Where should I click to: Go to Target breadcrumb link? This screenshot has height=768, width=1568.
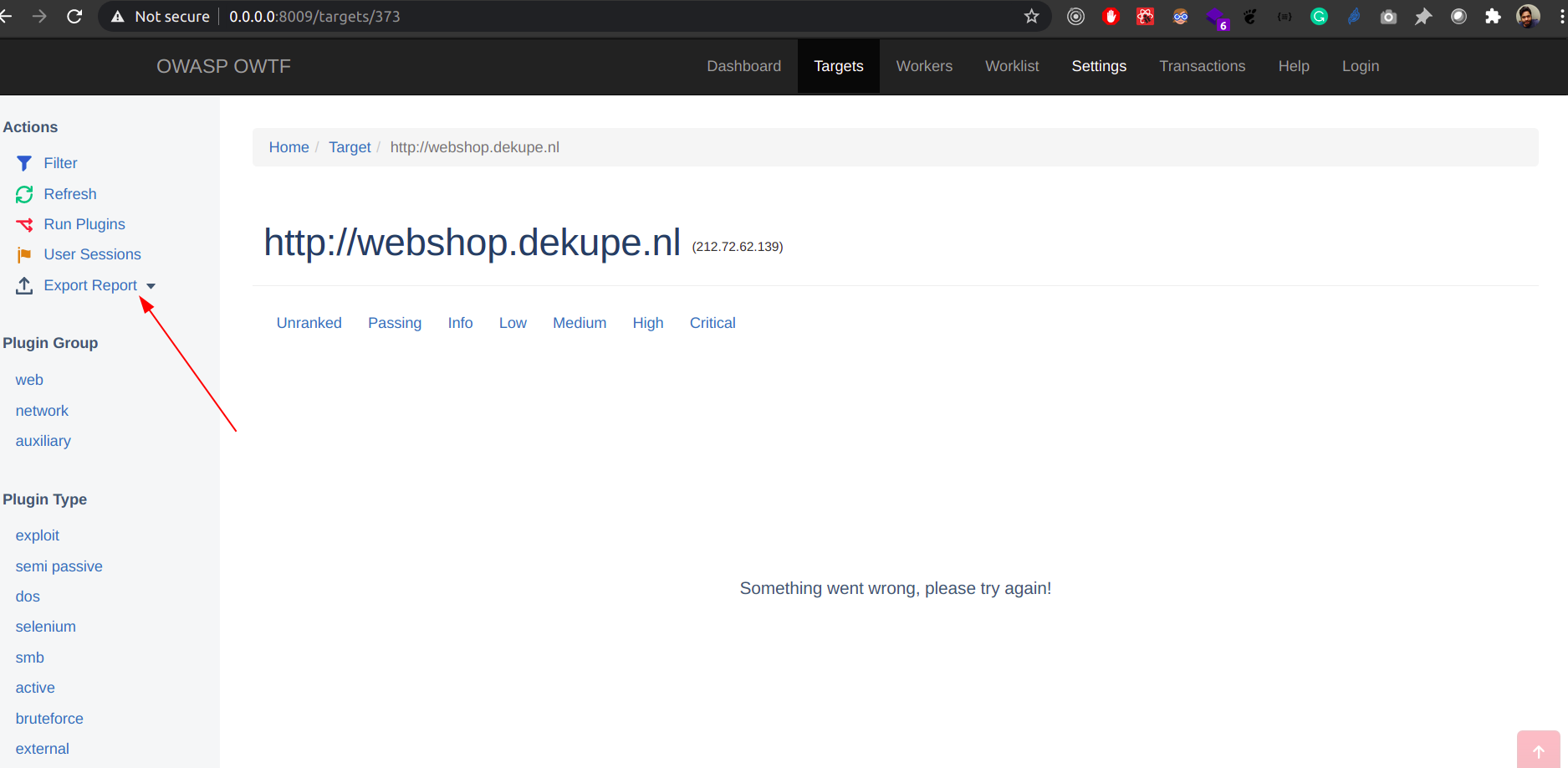pos(350,147)
